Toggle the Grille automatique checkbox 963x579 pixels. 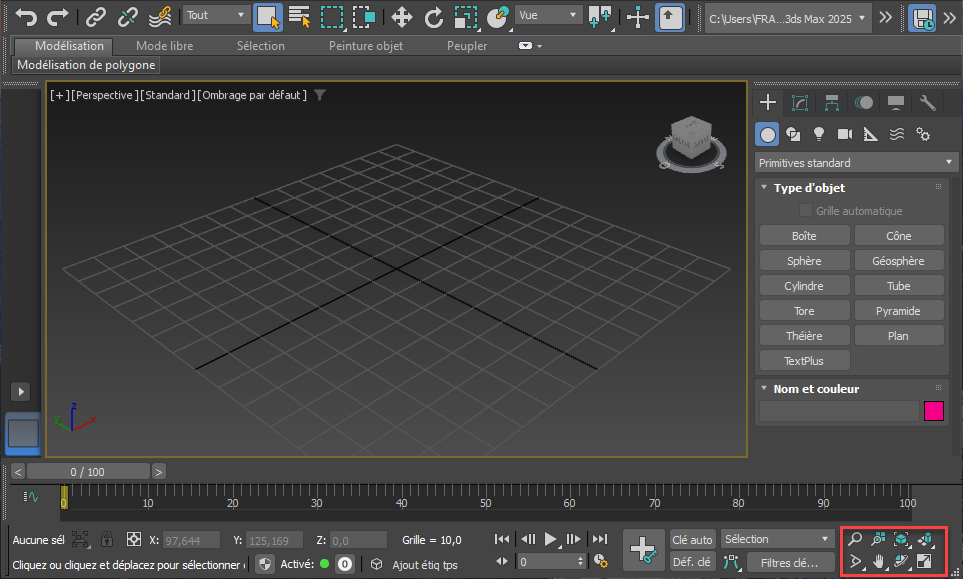(x=806, y=211)
